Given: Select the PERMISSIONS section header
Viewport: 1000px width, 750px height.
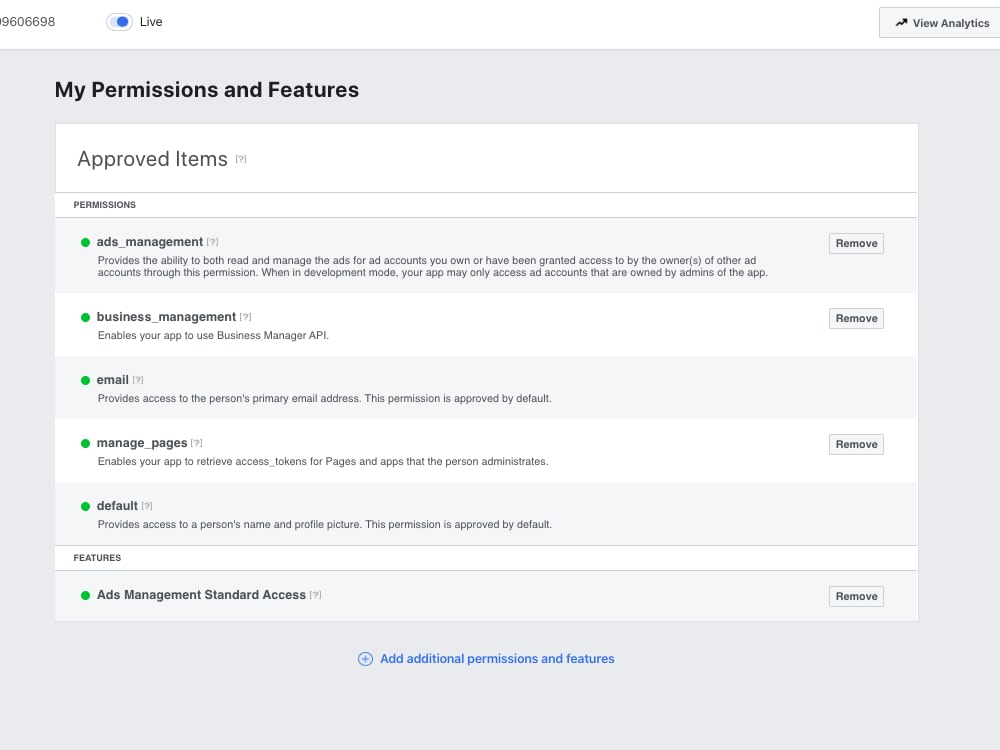Looking at the screenshot, I should pyautogui.click(x=104, y=205).
